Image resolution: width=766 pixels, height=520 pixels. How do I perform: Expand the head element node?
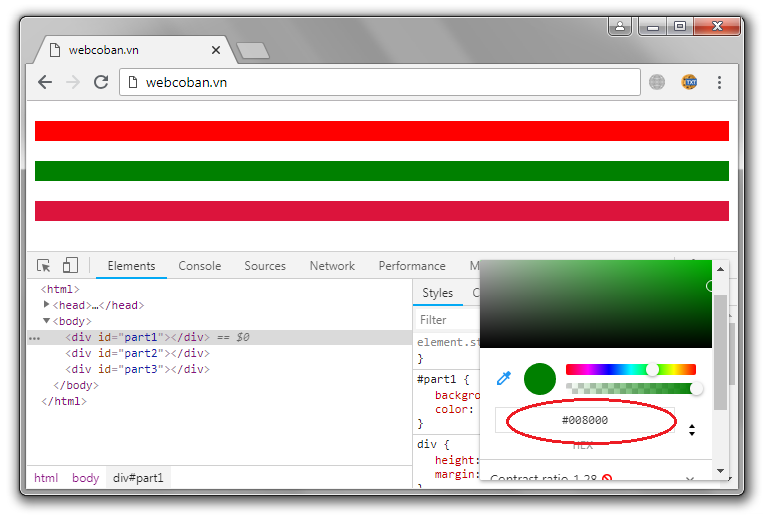click(47, 305)
